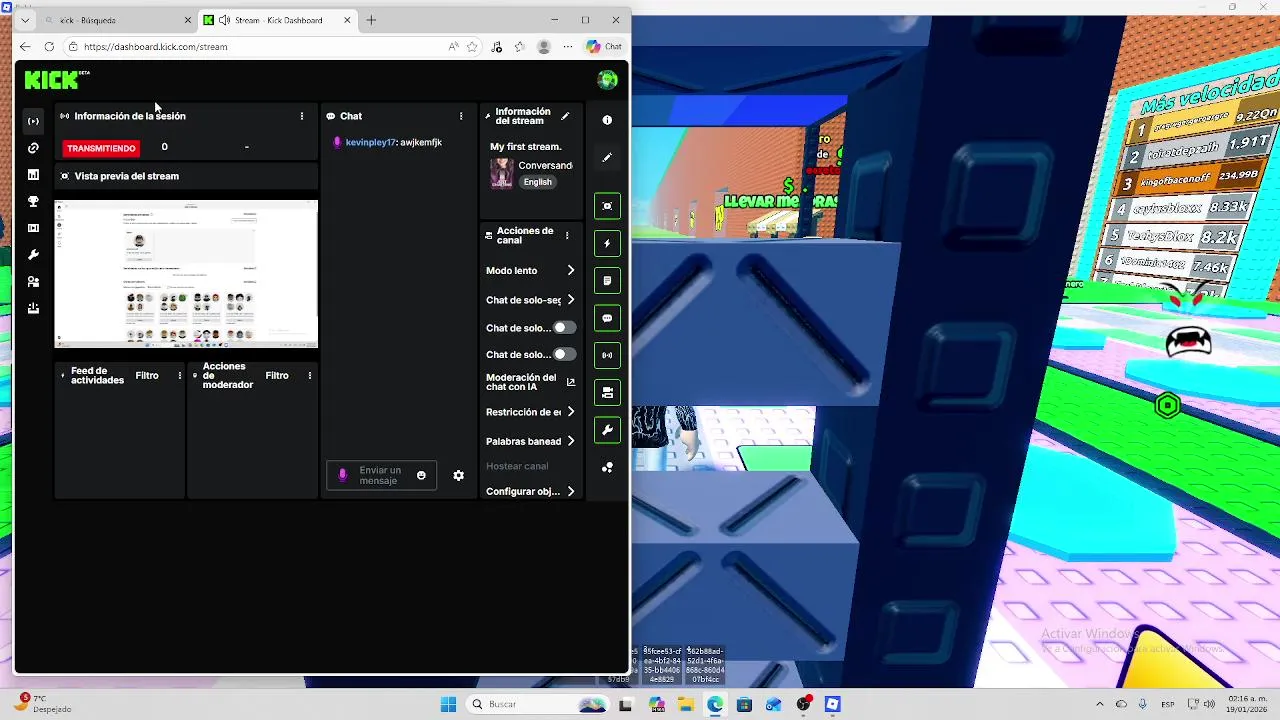This screenshot has width=1280, height=720.
Task: Click the stream category cover image
Action: coord(501,173)
